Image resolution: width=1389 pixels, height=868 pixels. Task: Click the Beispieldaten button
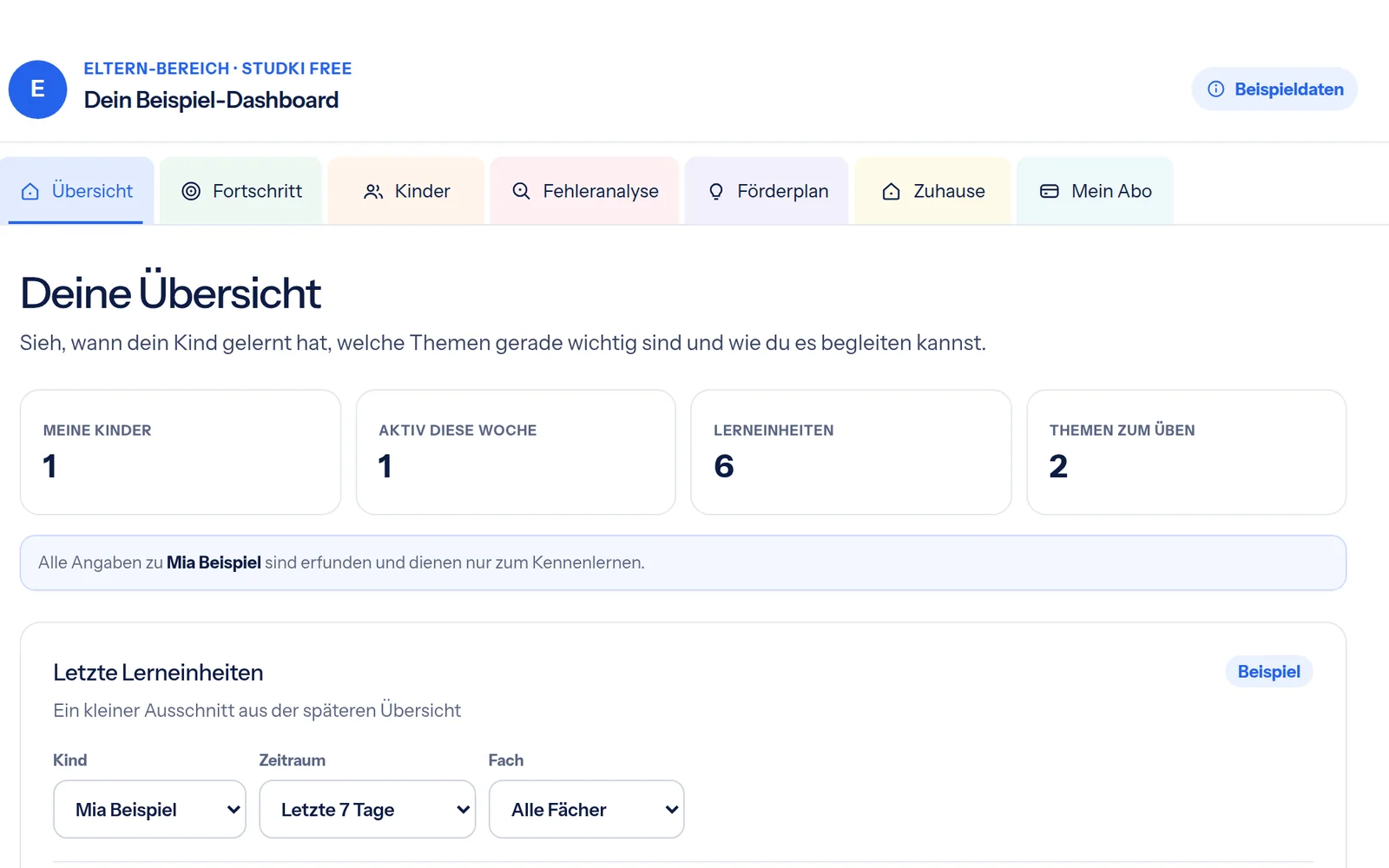1274,89
